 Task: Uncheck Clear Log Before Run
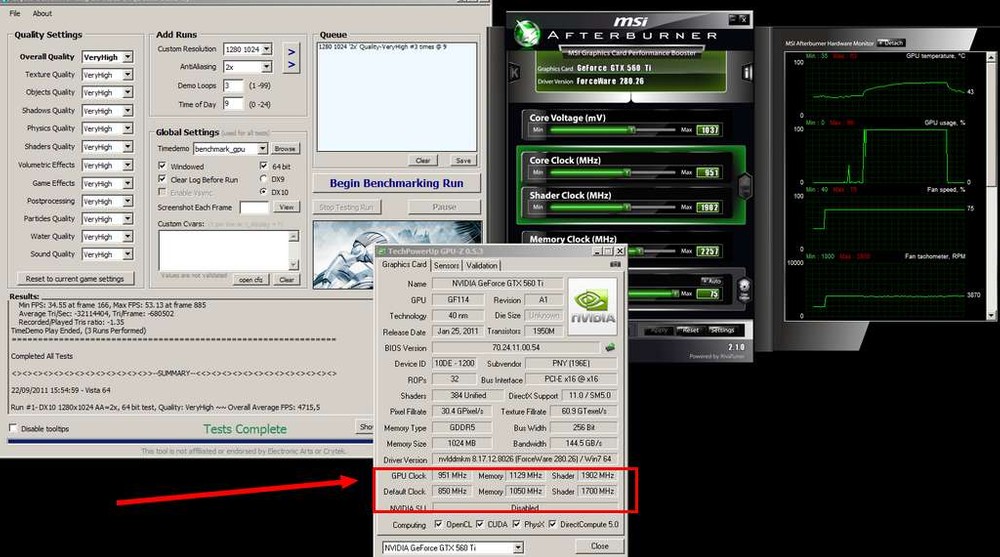pyautogui.click(x=163, y=179)
